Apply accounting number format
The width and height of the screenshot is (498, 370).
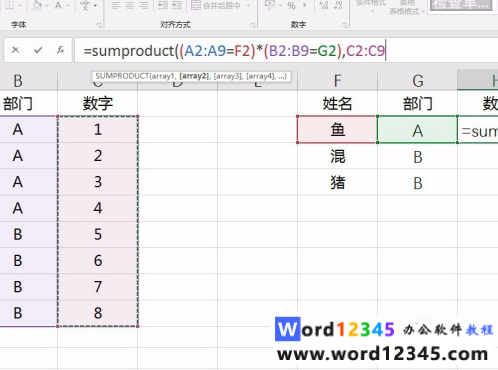pyautogui.click(x=270, y=5)
